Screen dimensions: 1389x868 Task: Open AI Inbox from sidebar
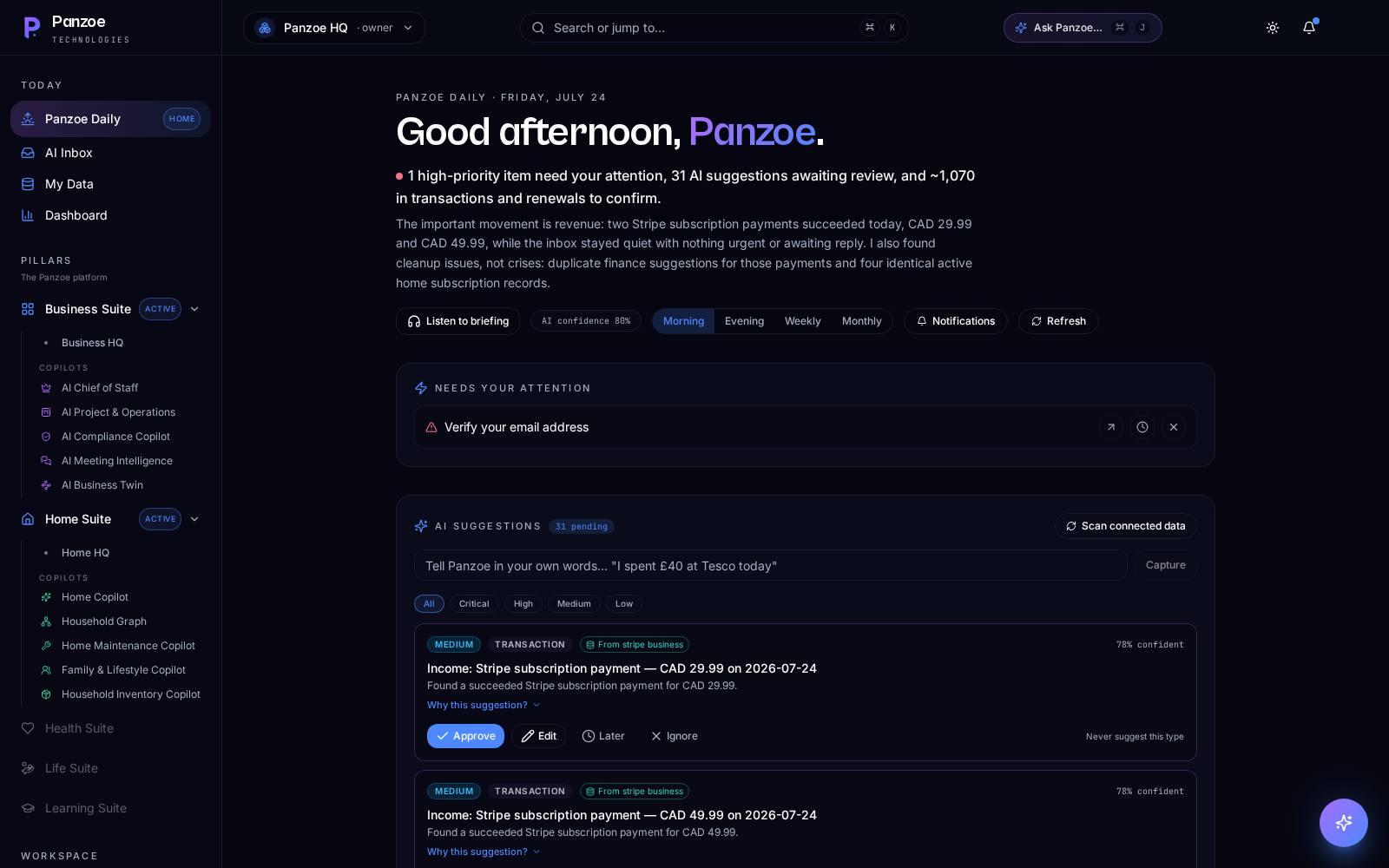click(x=110, y=153)
